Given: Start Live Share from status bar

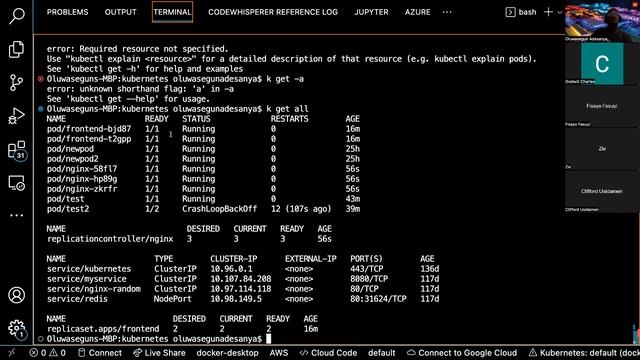Looking at the screenshot, I should pos(159,353).
